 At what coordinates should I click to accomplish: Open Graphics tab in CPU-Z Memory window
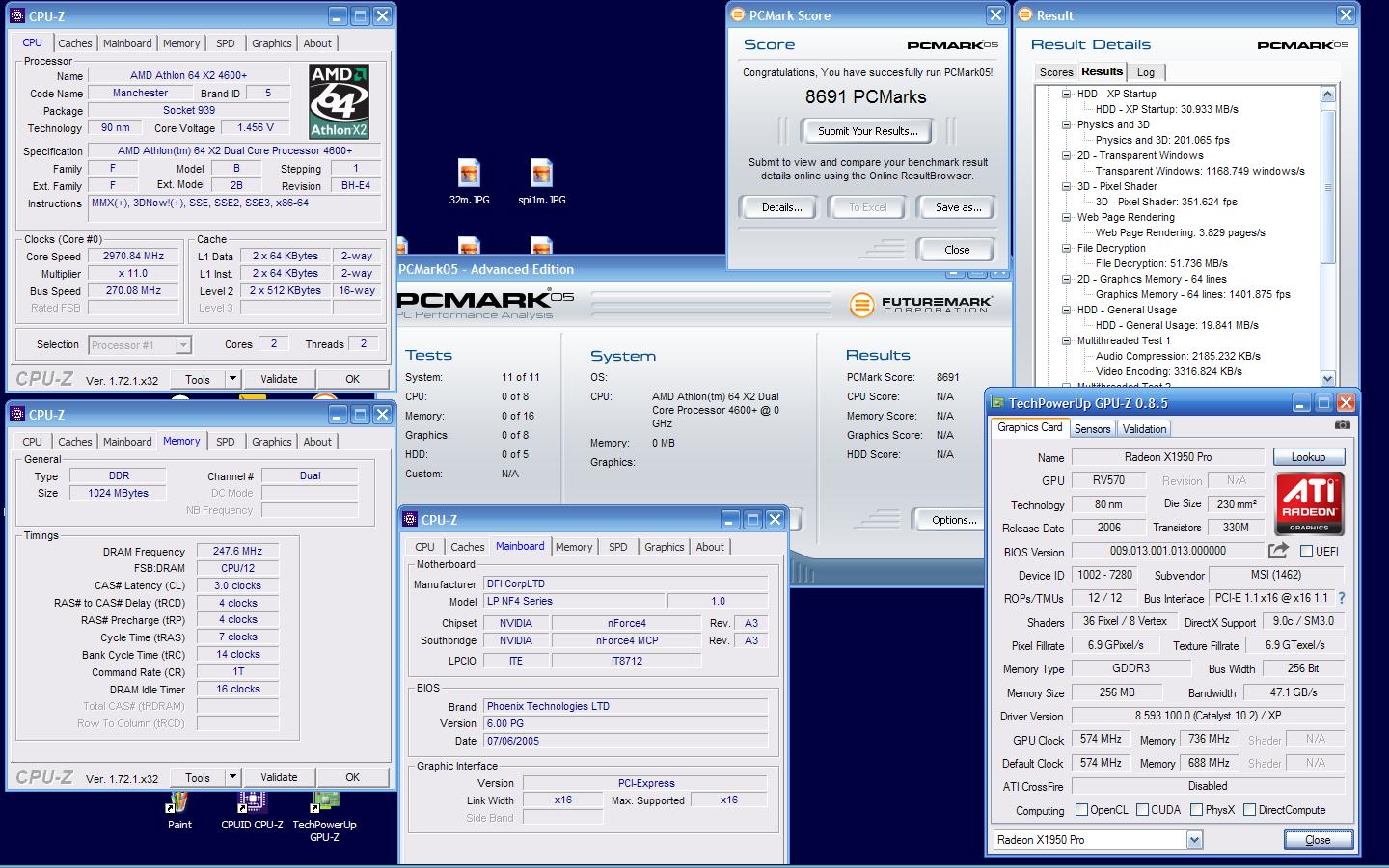tap(272, 442)
